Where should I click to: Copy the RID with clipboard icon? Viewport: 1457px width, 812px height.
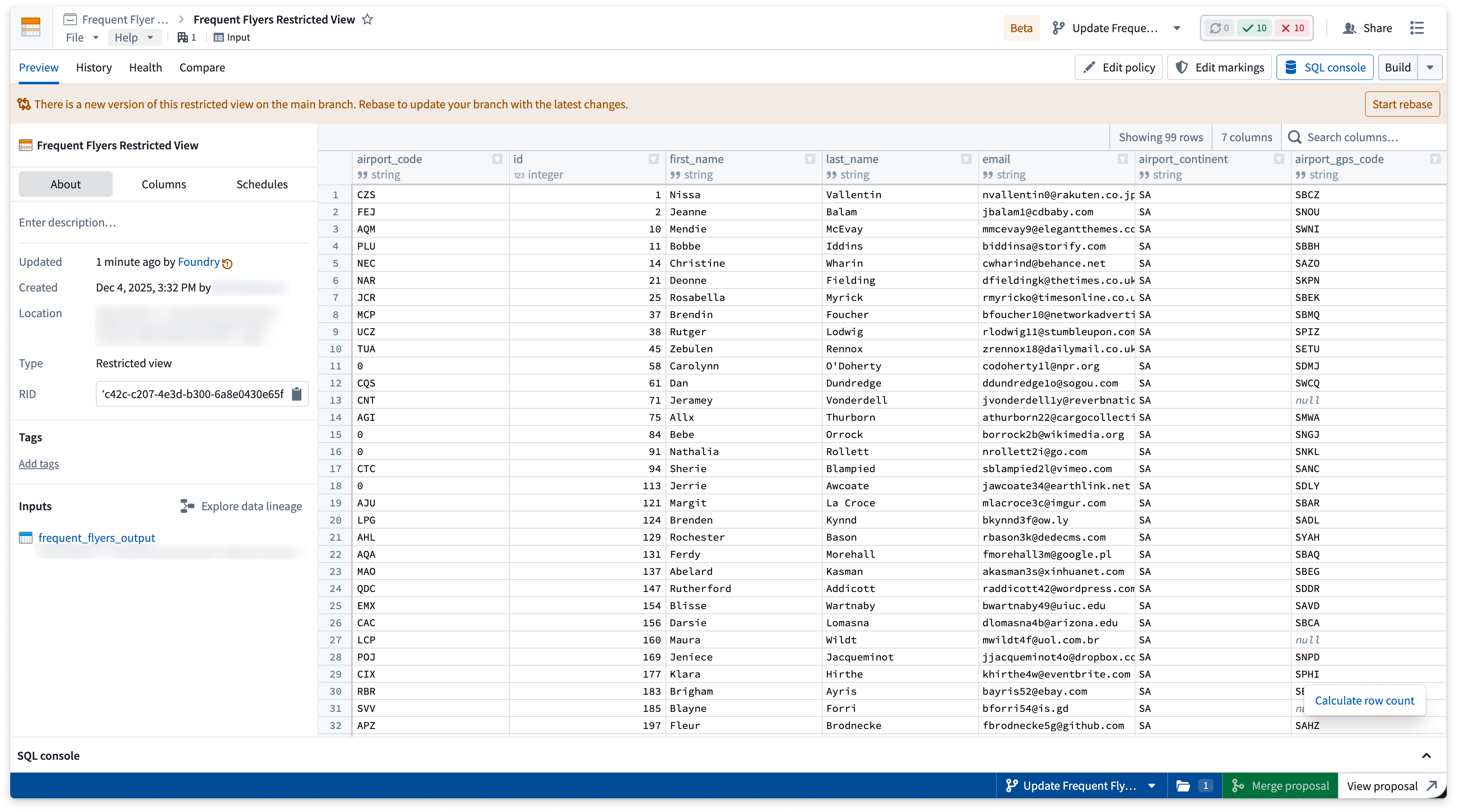pos(296,394)
